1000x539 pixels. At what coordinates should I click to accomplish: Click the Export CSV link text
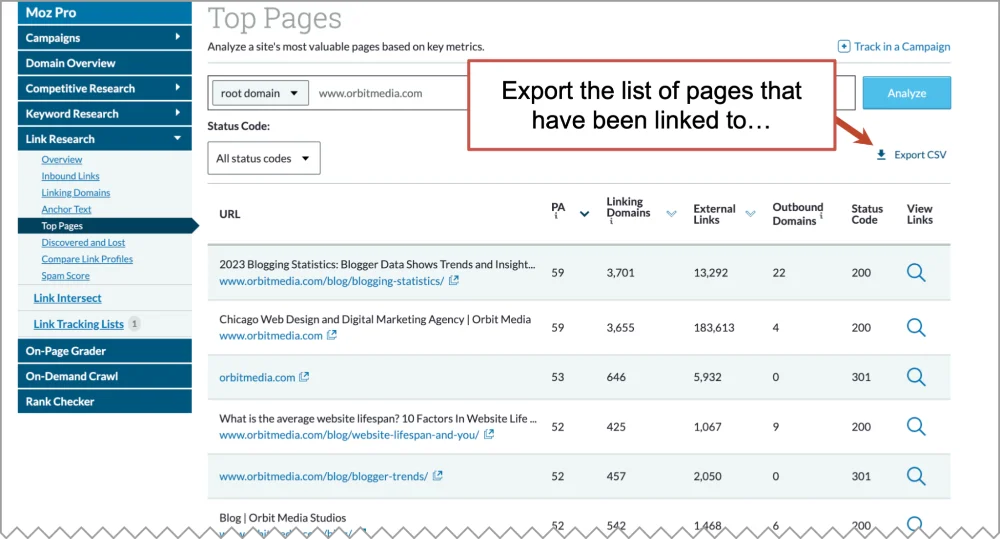coord(920,154)
